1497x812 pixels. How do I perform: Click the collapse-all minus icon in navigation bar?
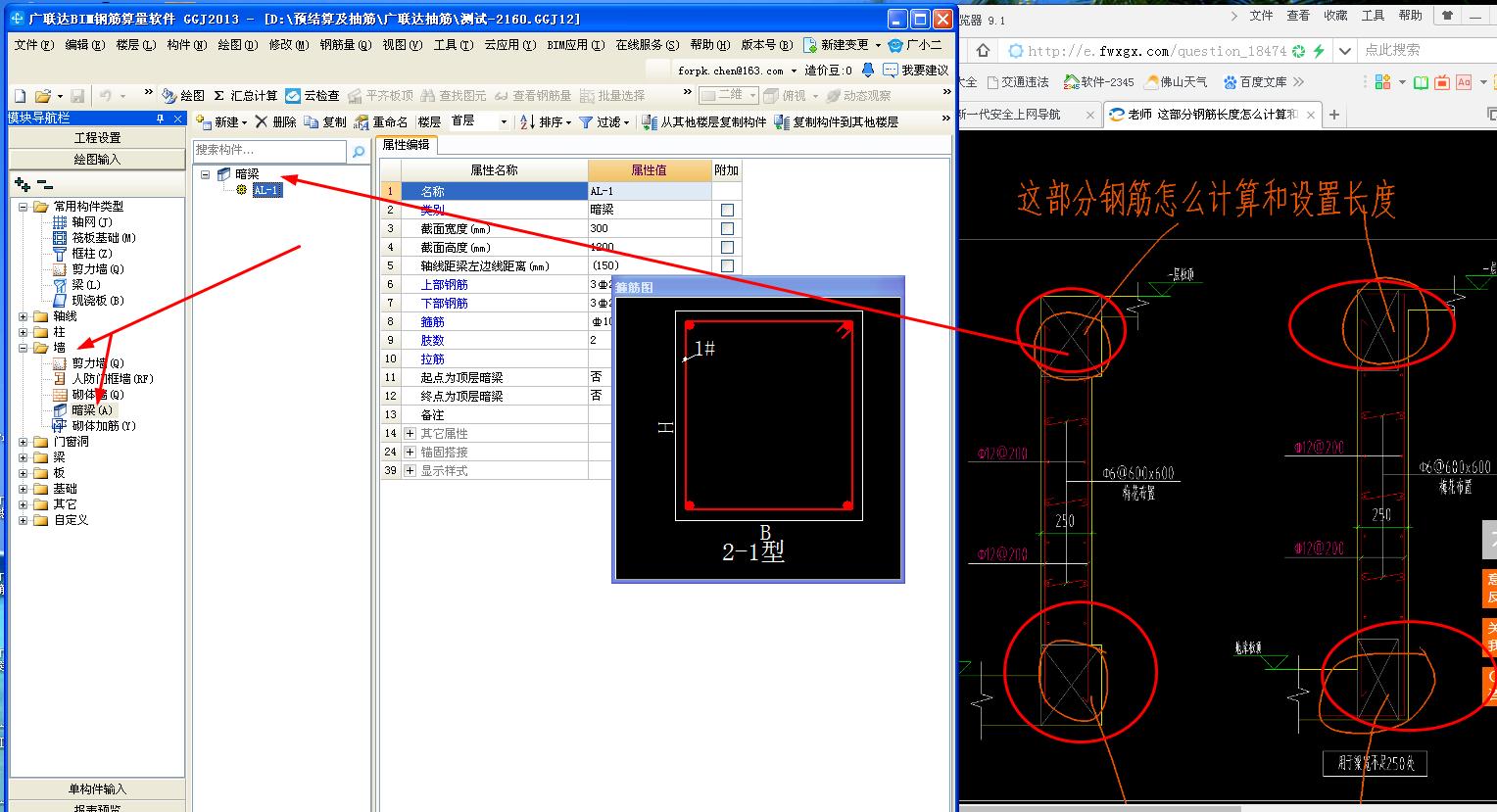pos(45,184)
